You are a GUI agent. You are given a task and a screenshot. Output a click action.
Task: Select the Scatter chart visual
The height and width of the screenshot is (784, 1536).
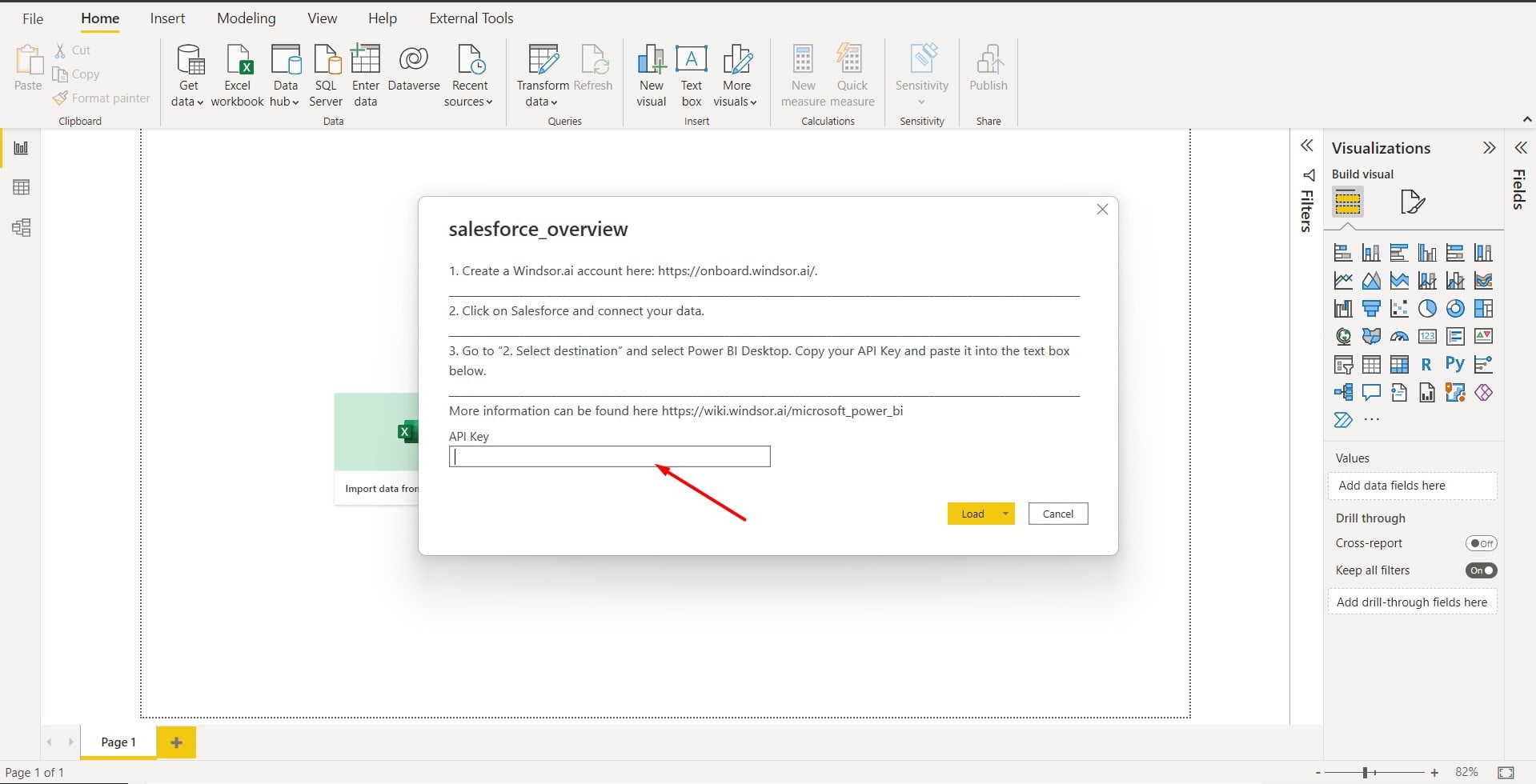[1399, 309]
